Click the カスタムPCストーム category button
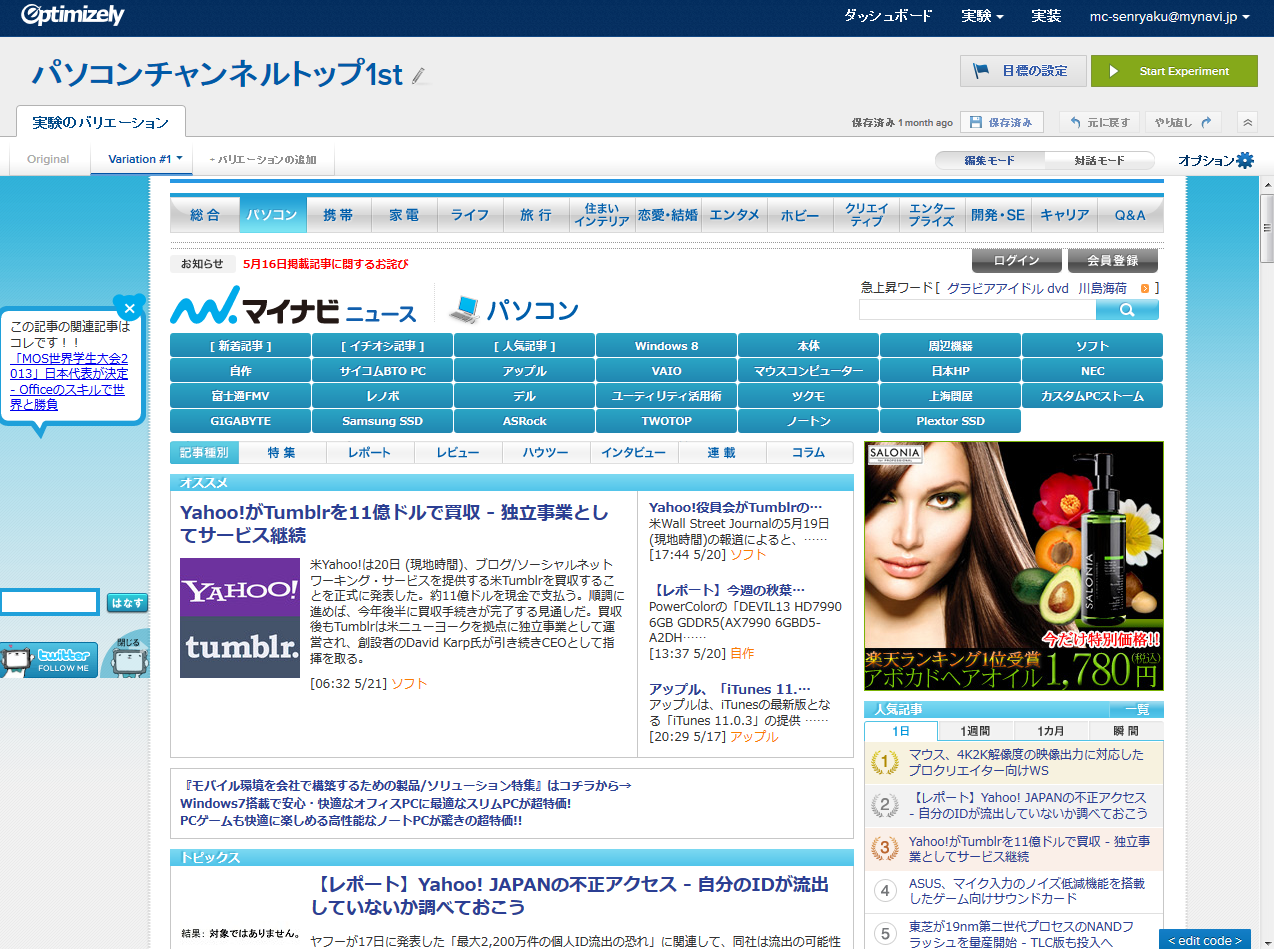The width and height of the screenshot is (1274, 949). click(1093, 396)
